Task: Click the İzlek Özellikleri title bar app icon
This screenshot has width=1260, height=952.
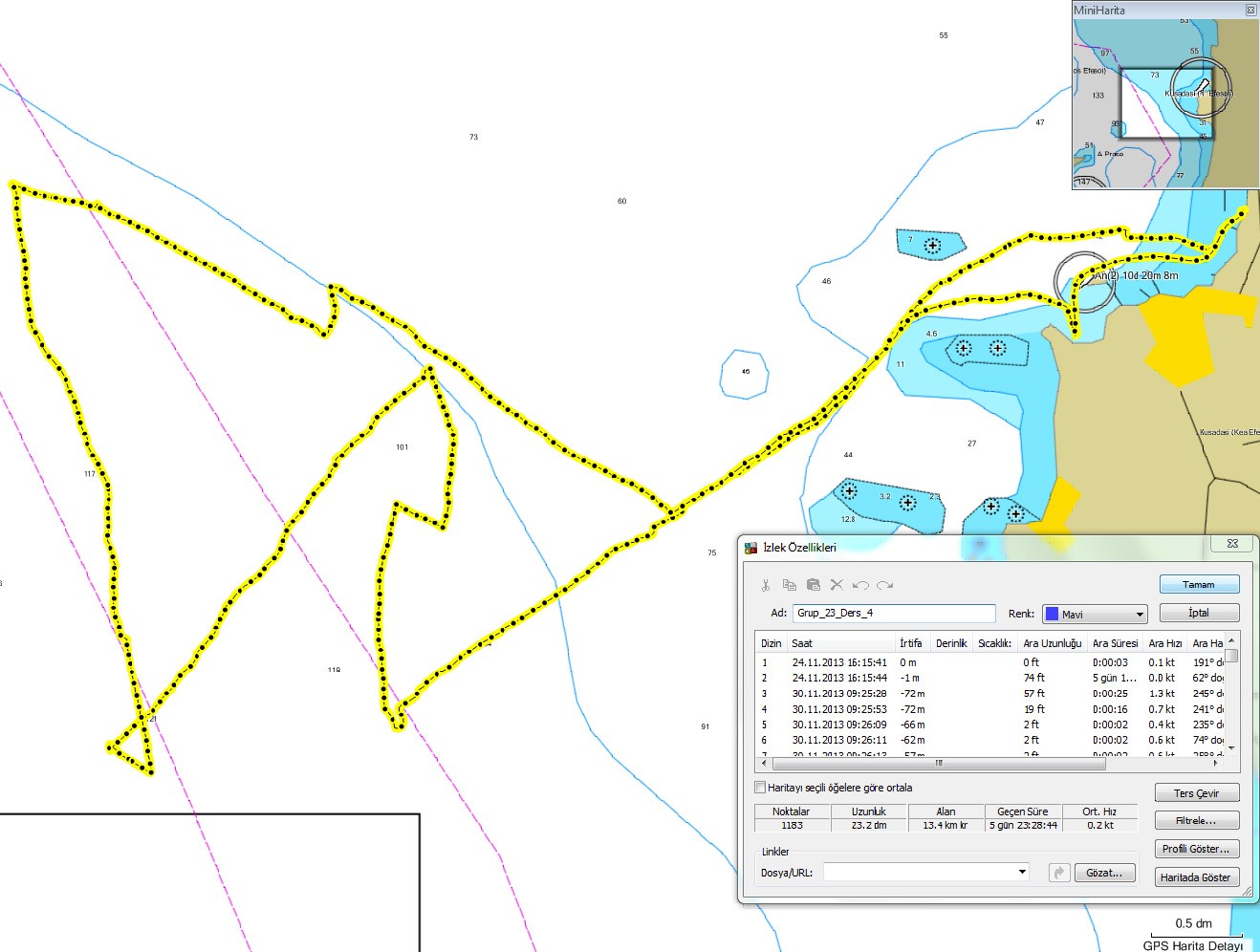Action: pyautogui.click(x=751, y=548)
